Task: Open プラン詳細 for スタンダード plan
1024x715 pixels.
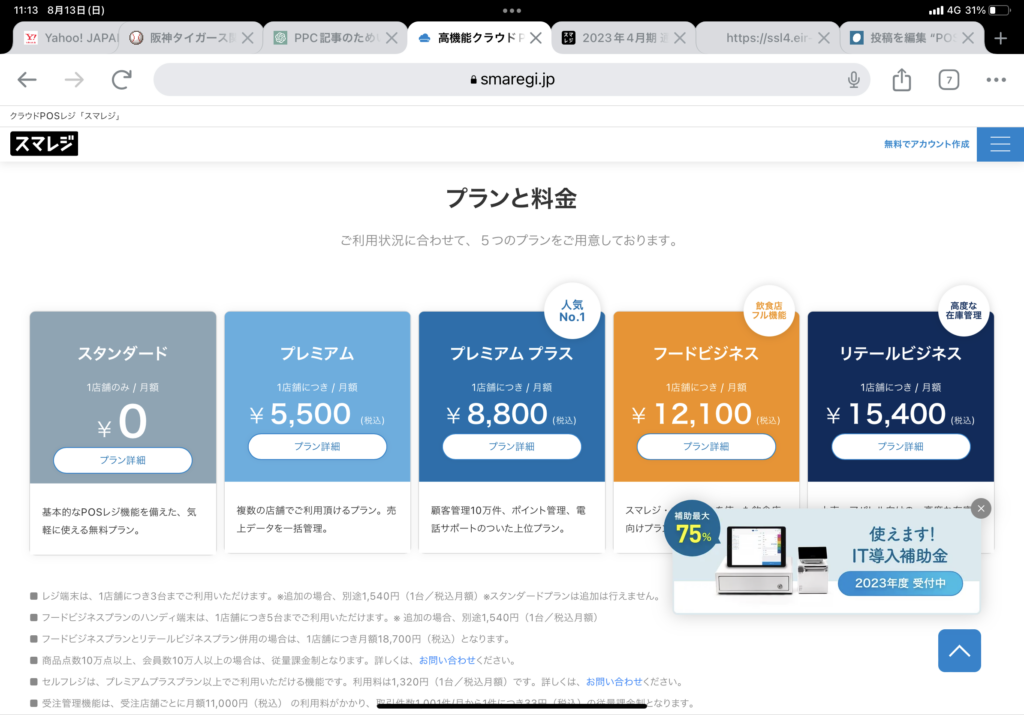Action: coord(123,460)
